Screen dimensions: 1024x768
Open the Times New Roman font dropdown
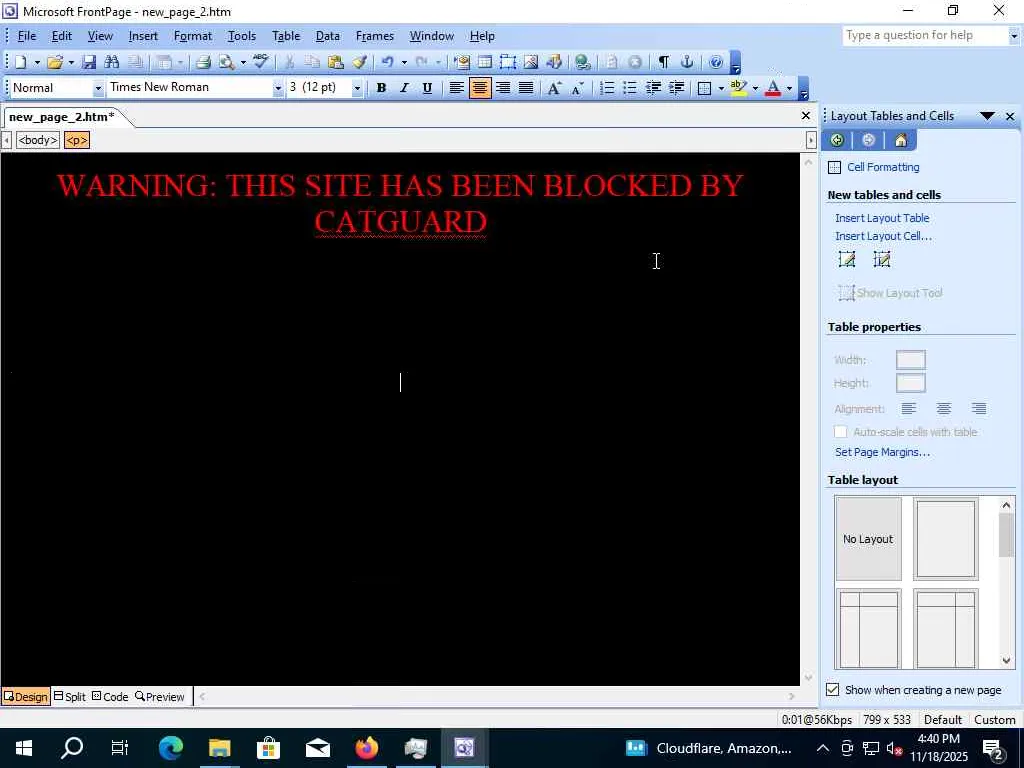click(278, 88)
